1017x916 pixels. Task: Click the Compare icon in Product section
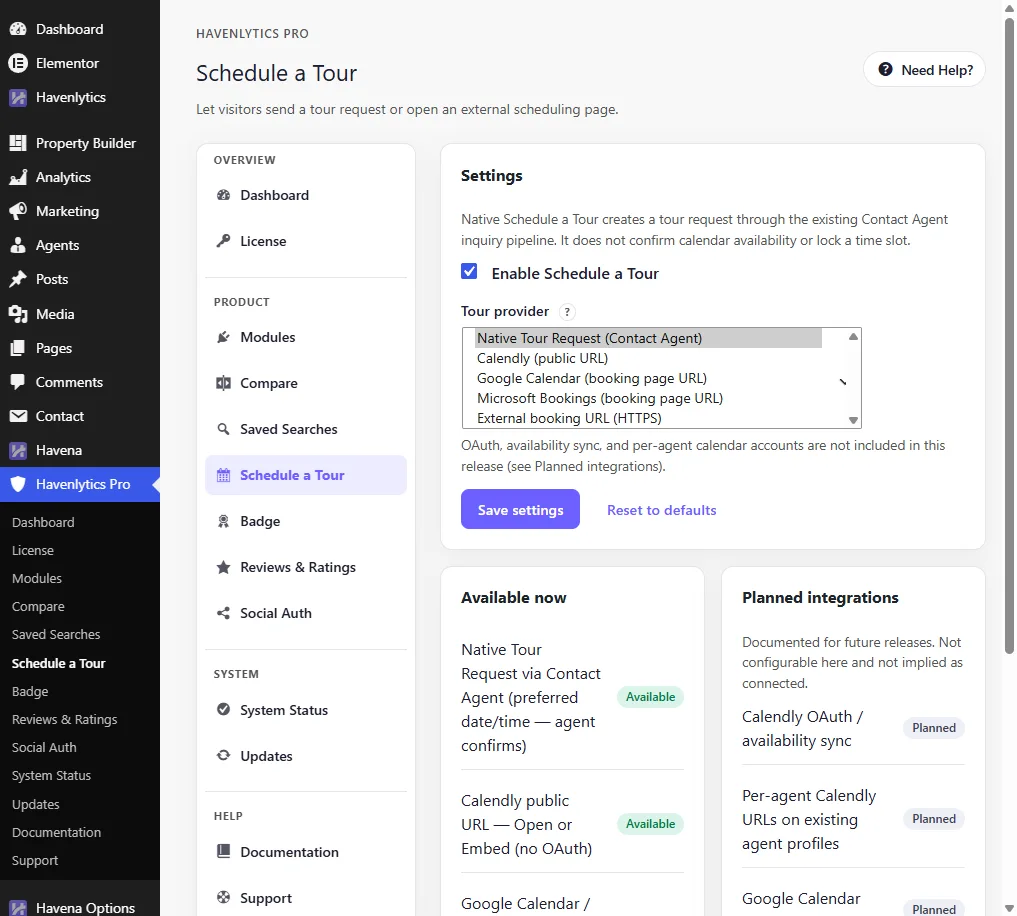pos(223,383)
